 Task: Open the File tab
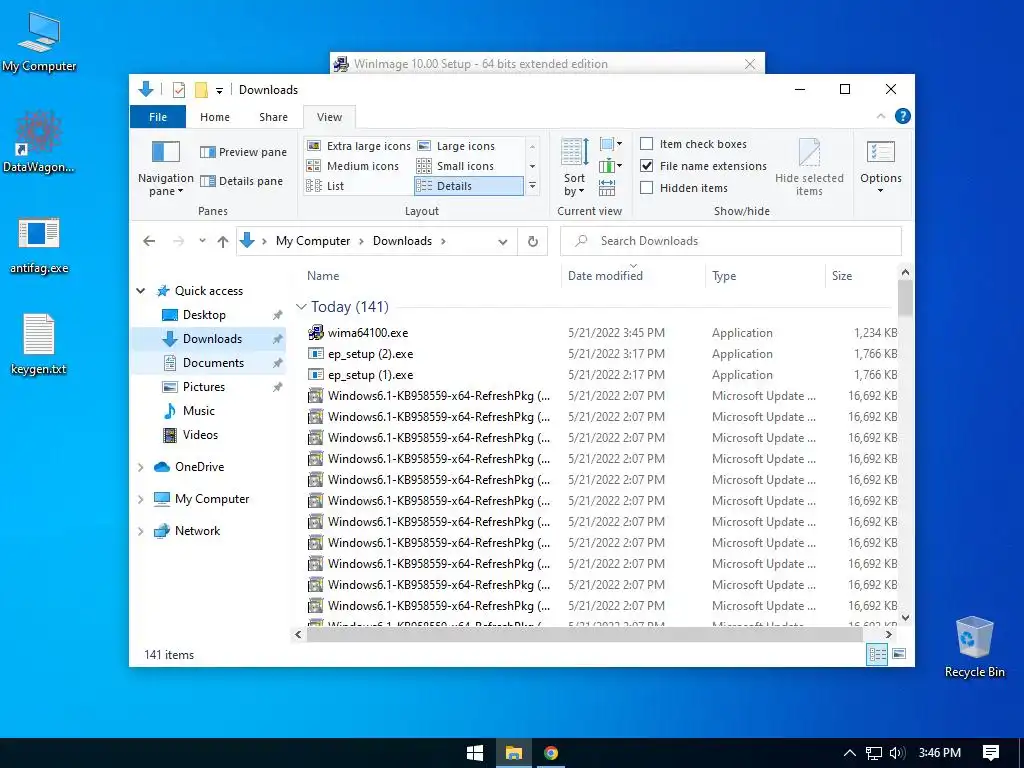point(158,117)
